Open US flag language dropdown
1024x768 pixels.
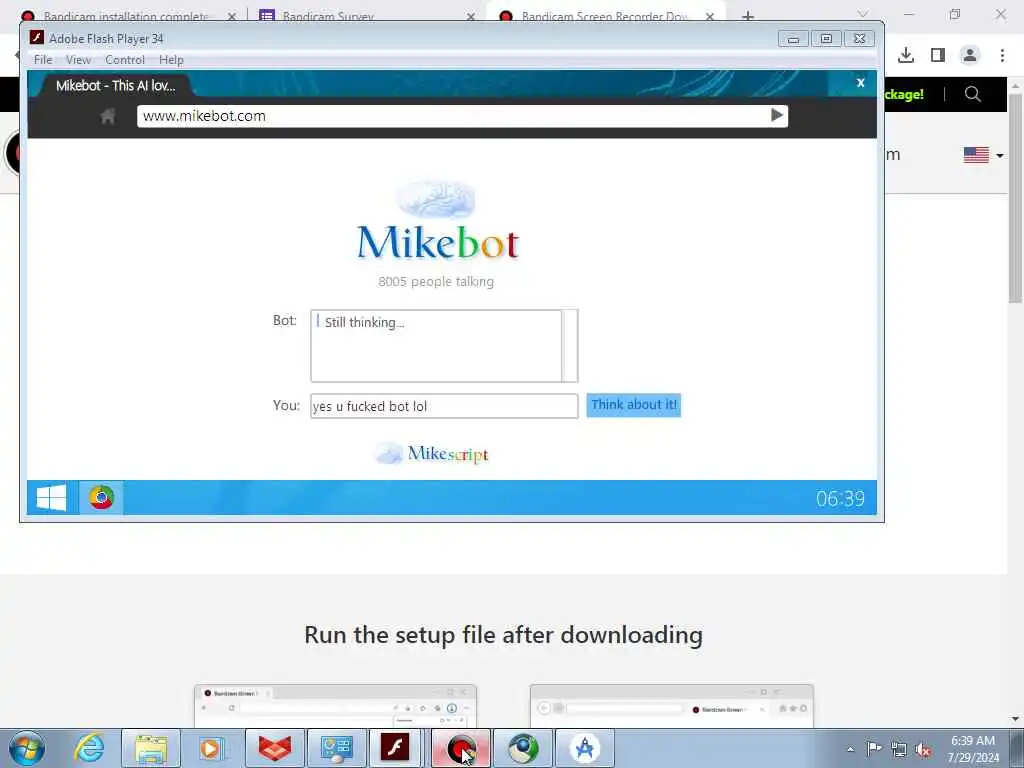tap(983, 155)
